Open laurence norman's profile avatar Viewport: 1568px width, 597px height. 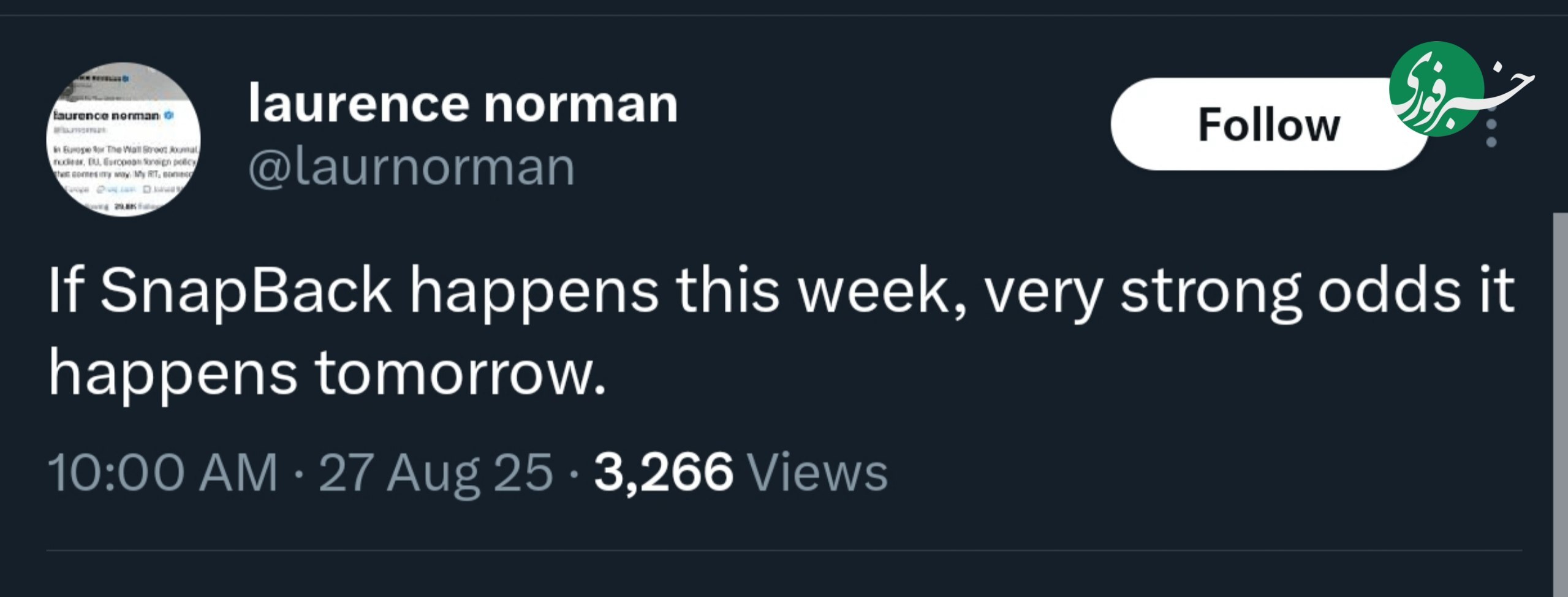tap(123, 139)
